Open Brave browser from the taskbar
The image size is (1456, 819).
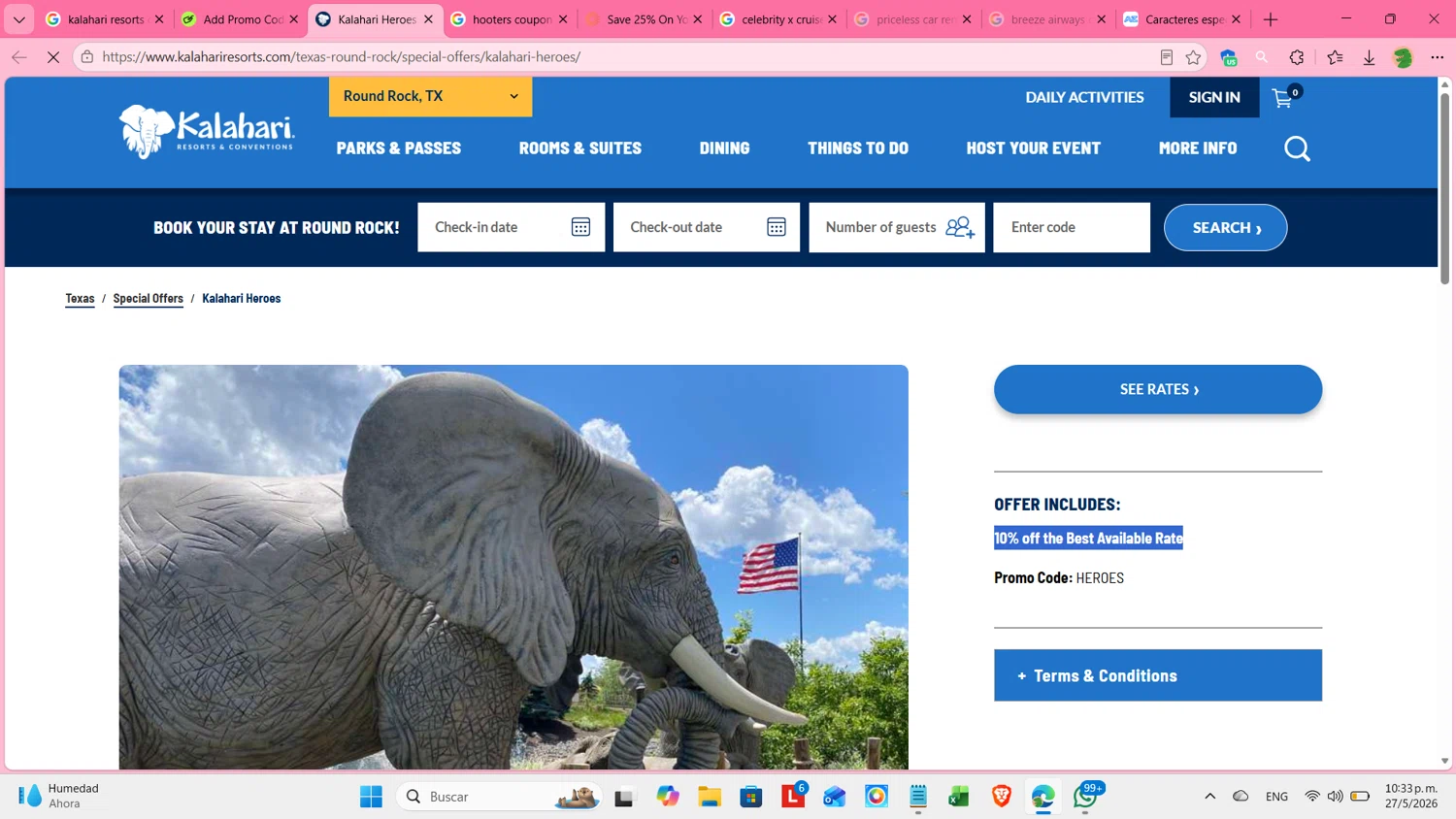(1002, 797)
